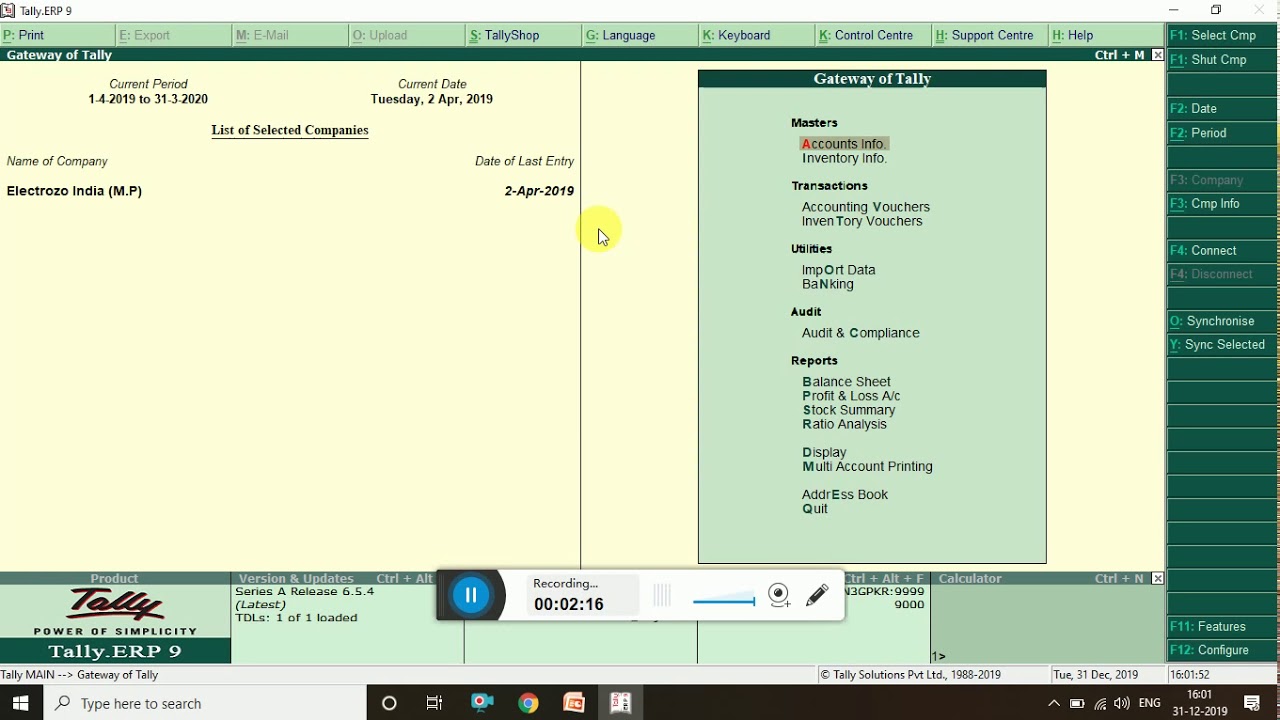The width and height of the screenshot is (1280, 720).
Task: Select Inventory Info. under Masters
Action: (844, 158)
